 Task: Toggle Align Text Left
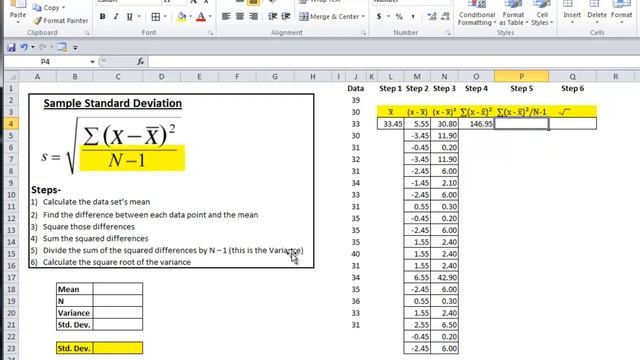click(x=226, y=16)
